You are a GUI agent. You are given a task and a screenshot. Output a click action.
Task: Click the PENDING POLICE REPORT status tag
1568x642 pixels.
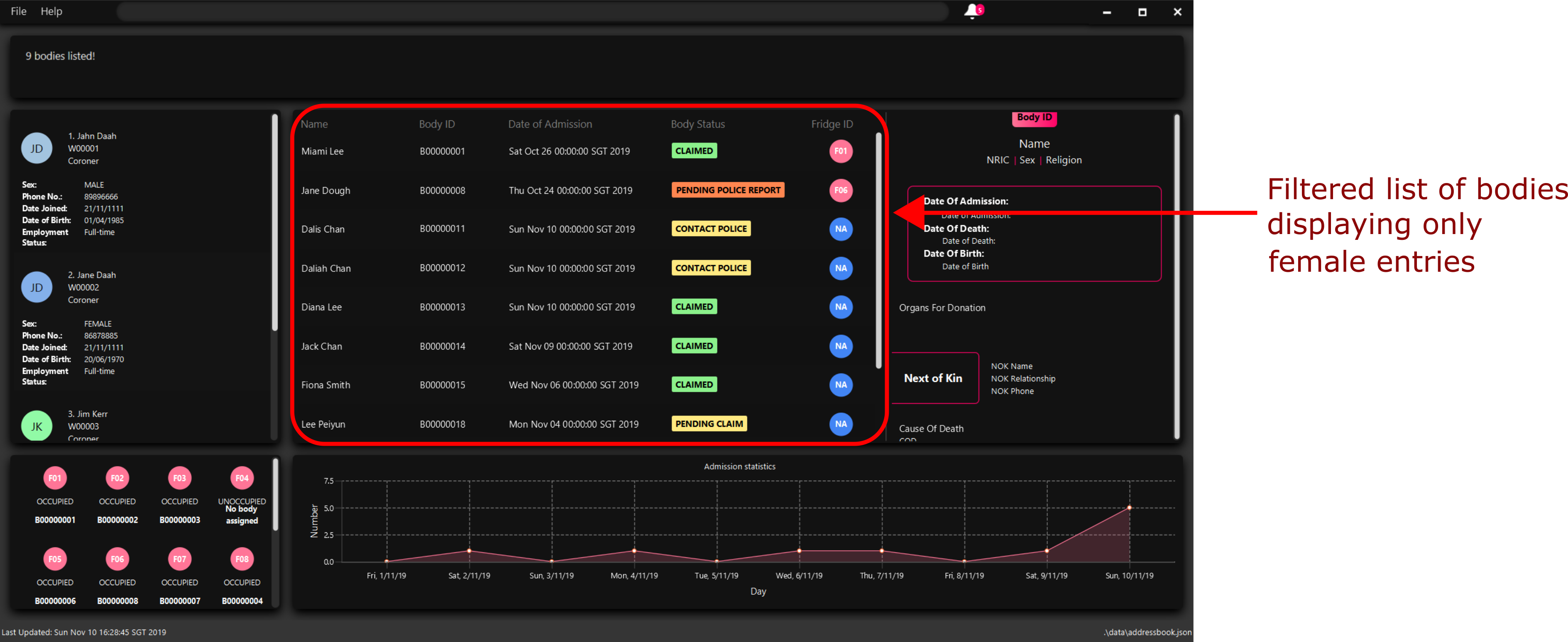click(728, 190)
